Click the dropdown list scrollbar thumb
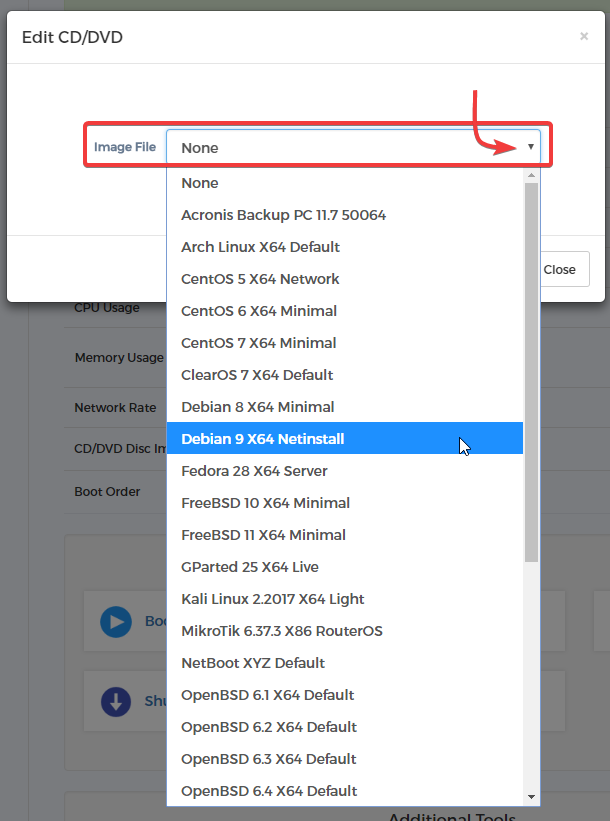Screen dimensions: 610x821 pyautogui.click(x=531, y=372)
